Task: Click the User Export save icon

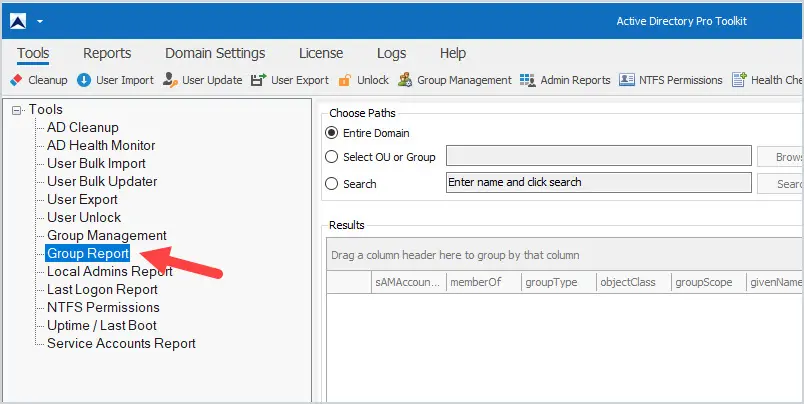Action: (258, 80)
